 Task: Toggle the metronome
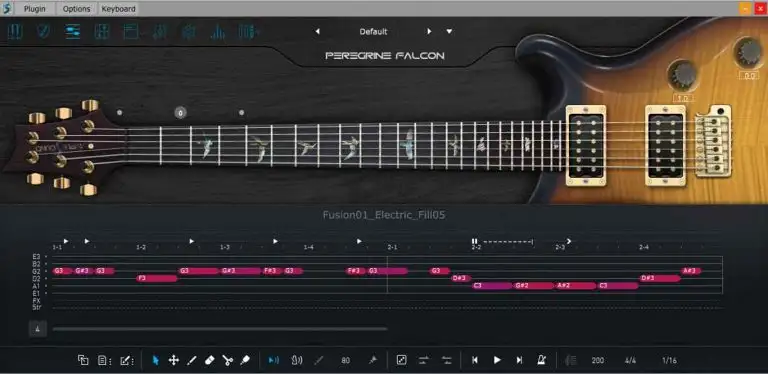[541, 360]
